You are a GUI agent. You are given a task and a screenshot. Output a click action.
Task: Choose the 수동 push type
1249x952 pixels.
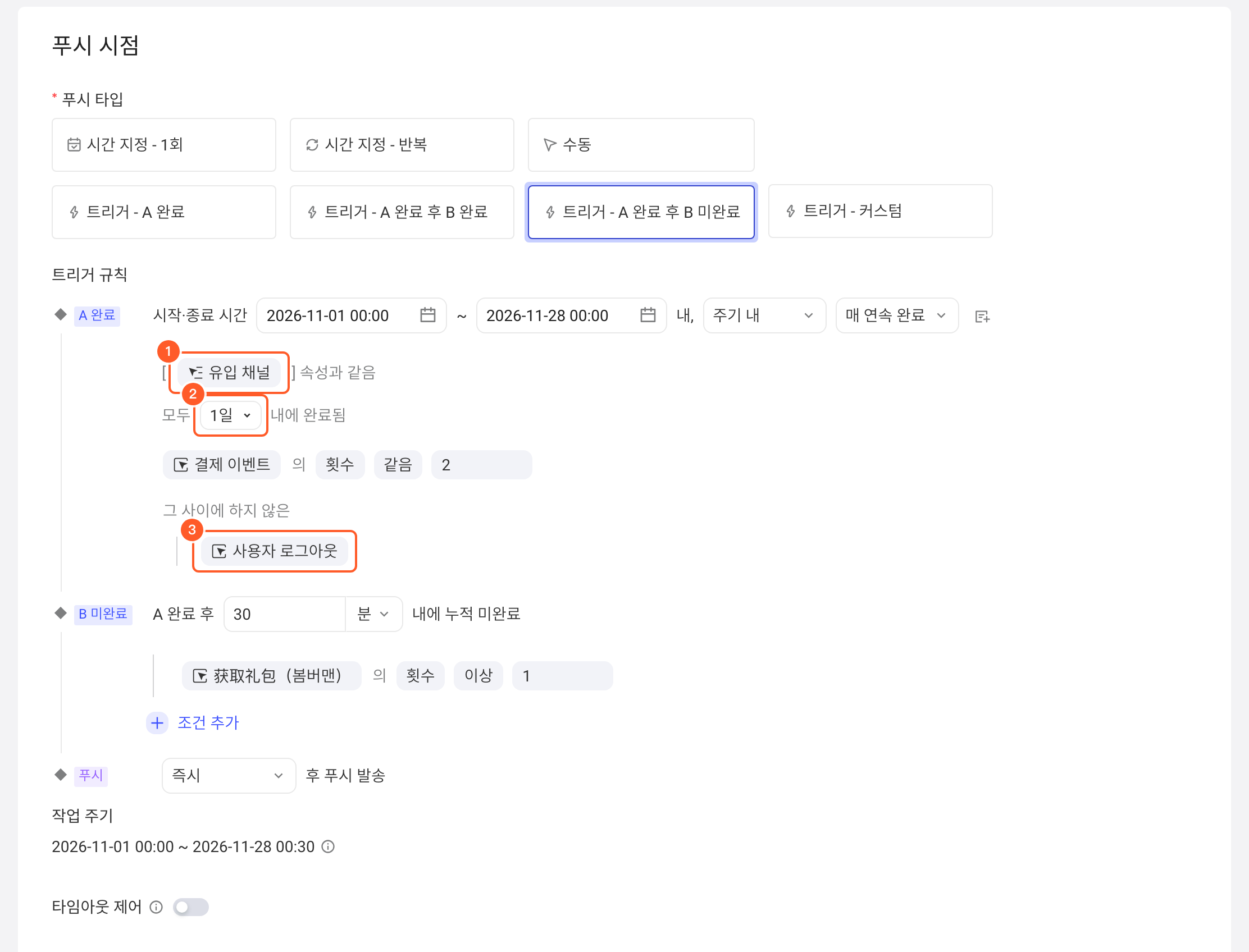click(641, 144)
